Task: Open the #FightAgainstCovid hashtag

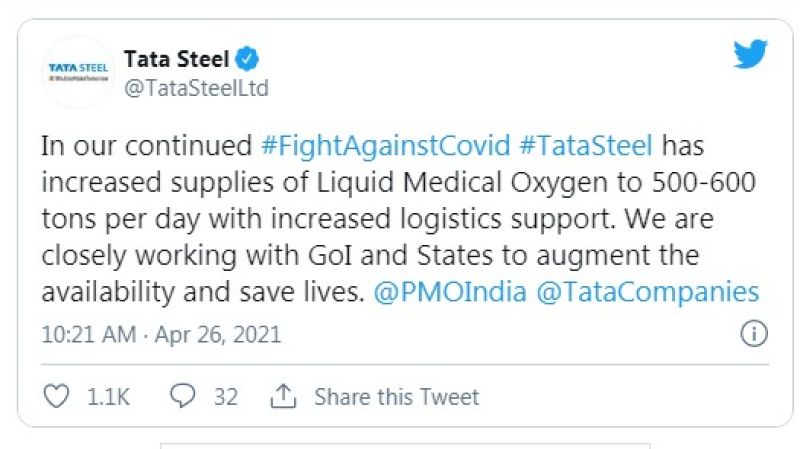Action: (x=384, y=146)
